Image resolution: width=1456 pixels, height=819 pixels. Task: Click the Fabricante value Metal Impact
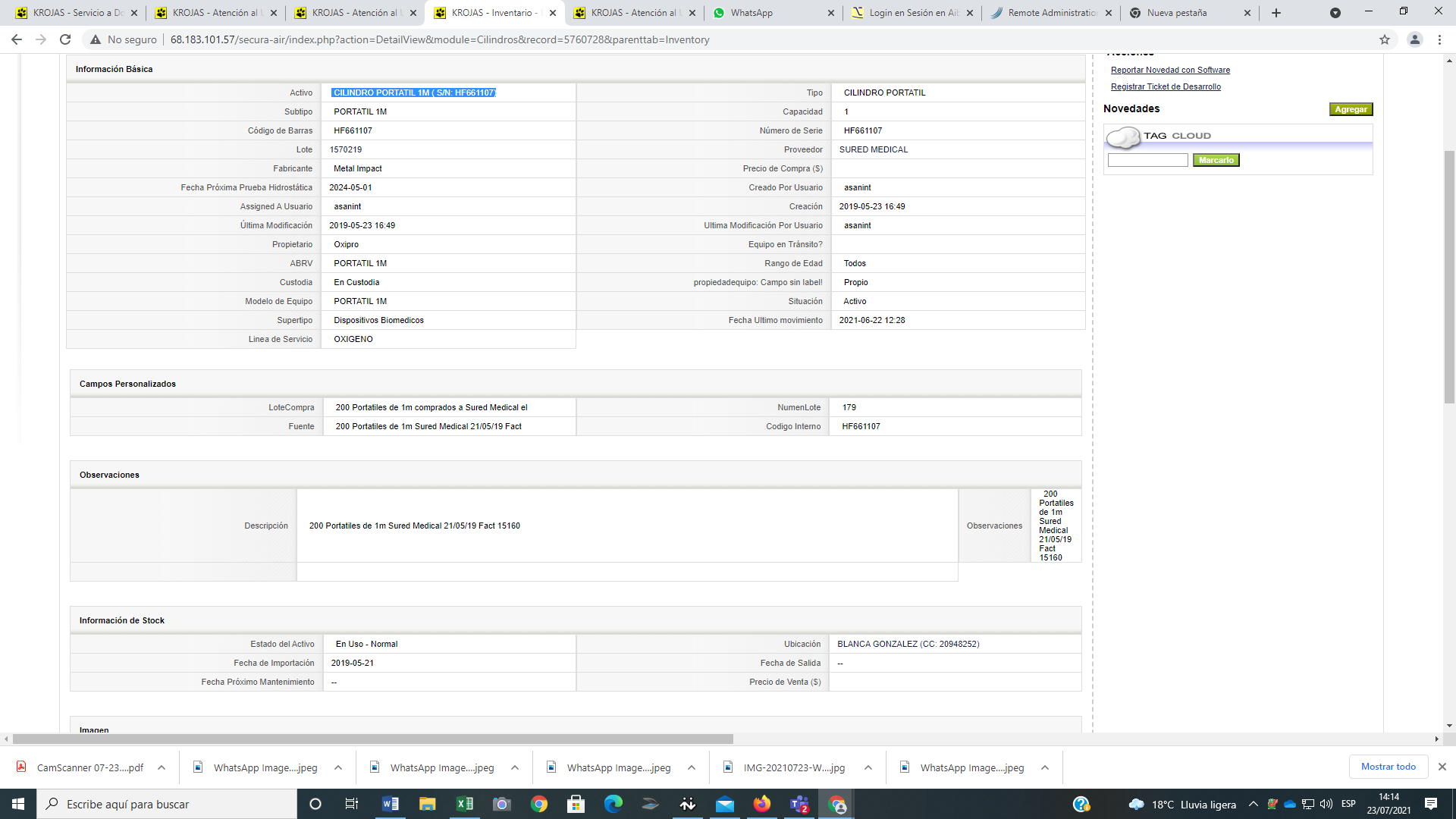358,168
